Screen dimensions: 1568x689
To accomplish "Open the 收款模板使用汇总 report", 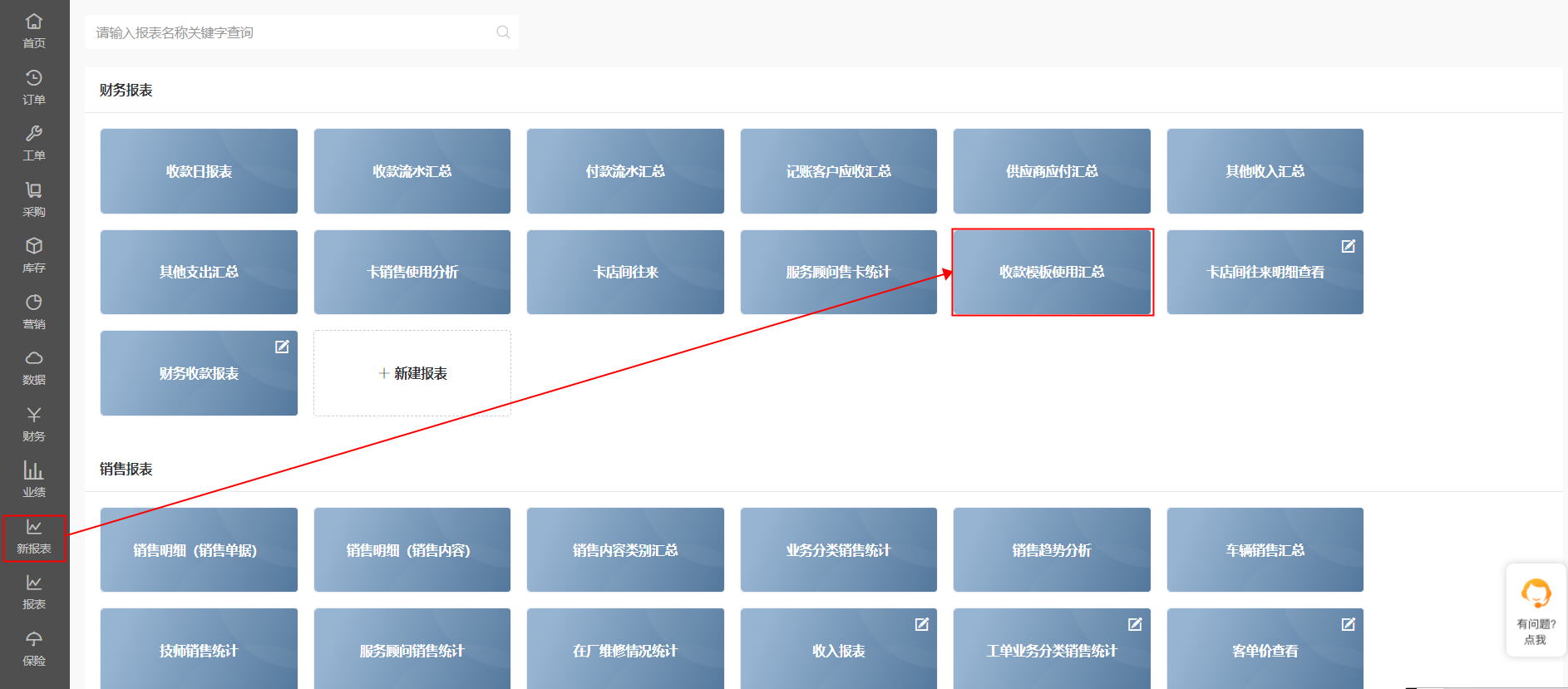I will click(1052, 272).
